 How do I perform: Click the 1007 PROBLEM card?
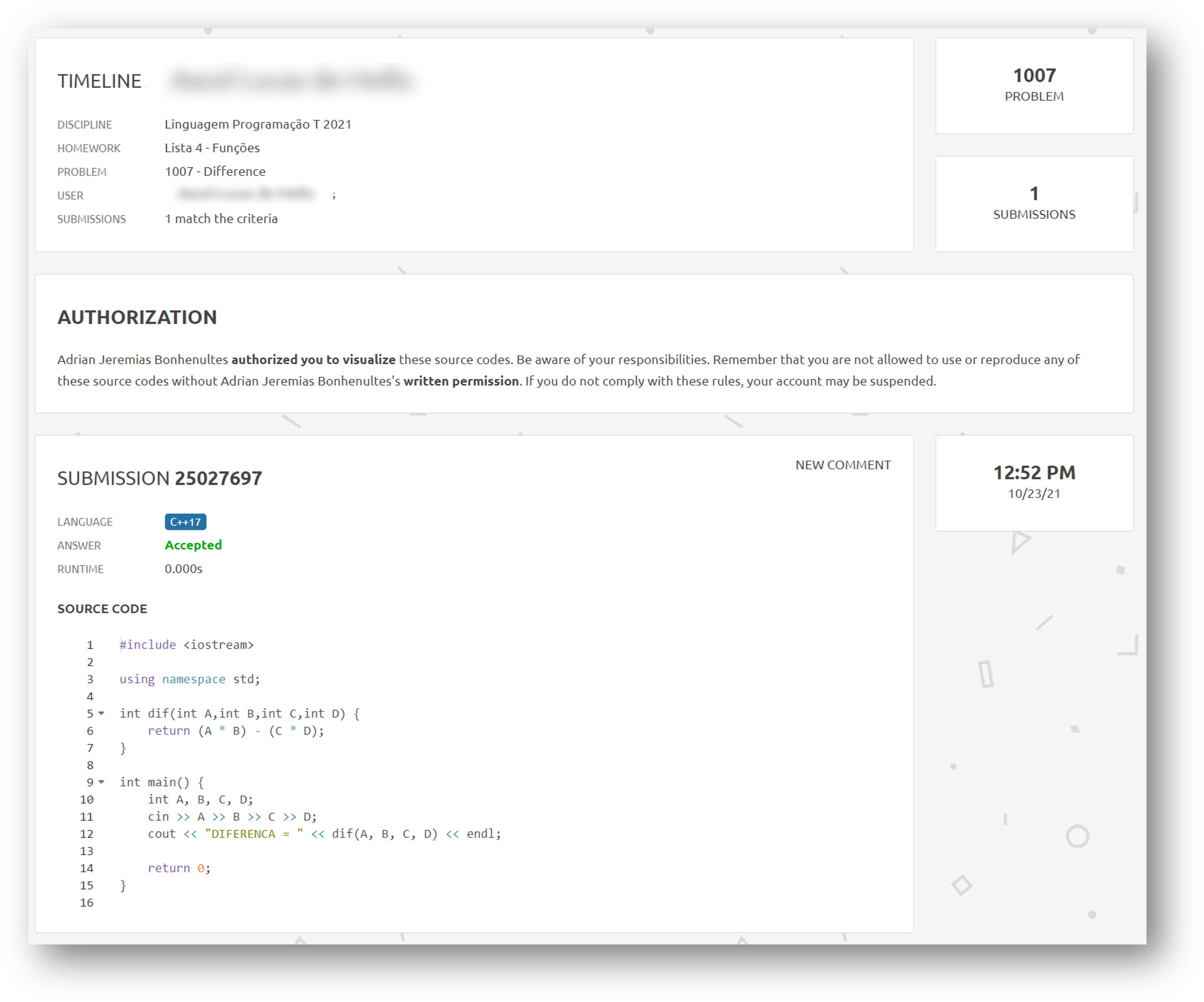click(x=1034, y=85)
